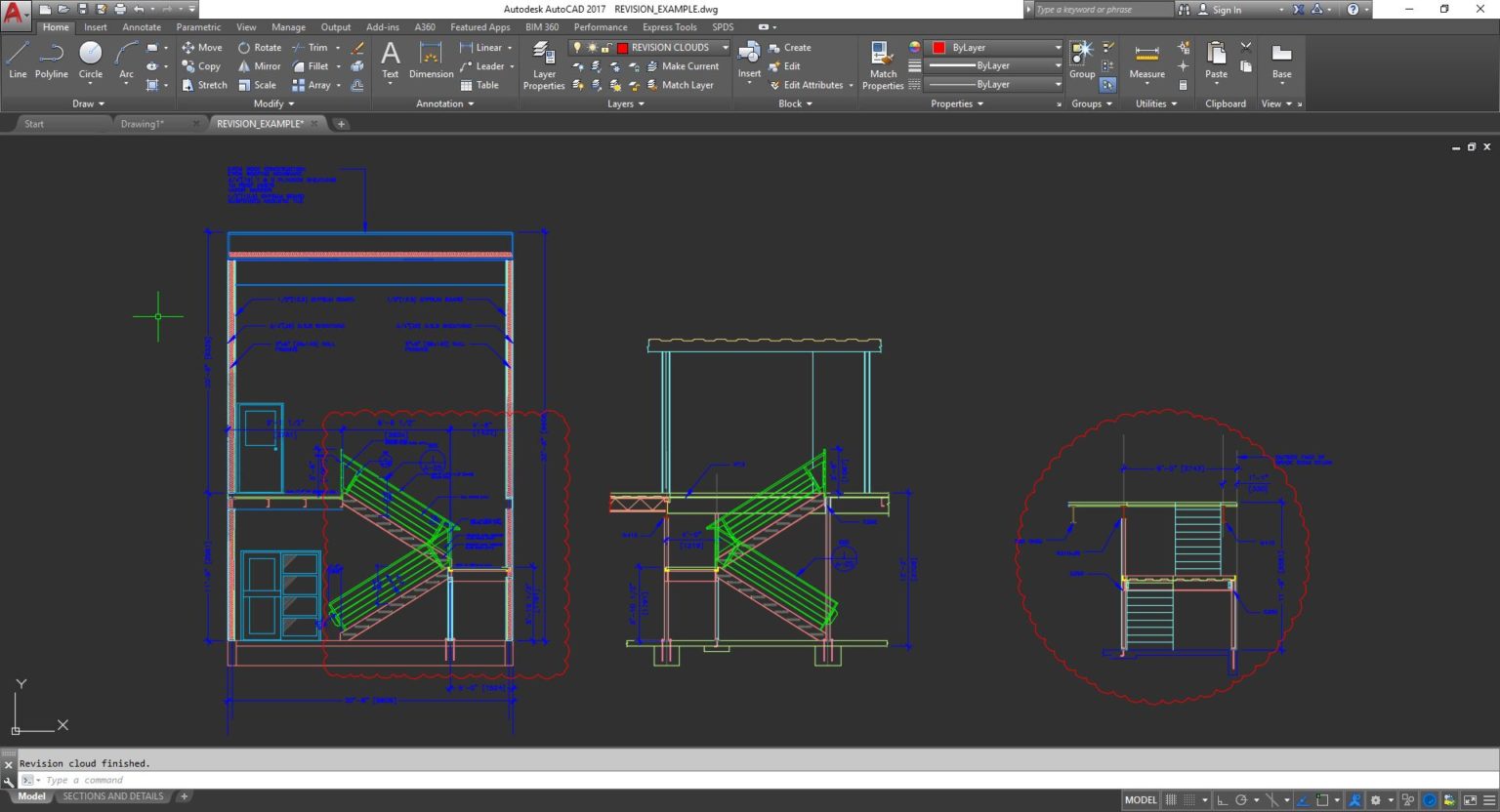This screenshot has width=1500, height=812.
Task: Click the red layer color swatch
Action: pyautogui.click(x=622, y=47)
